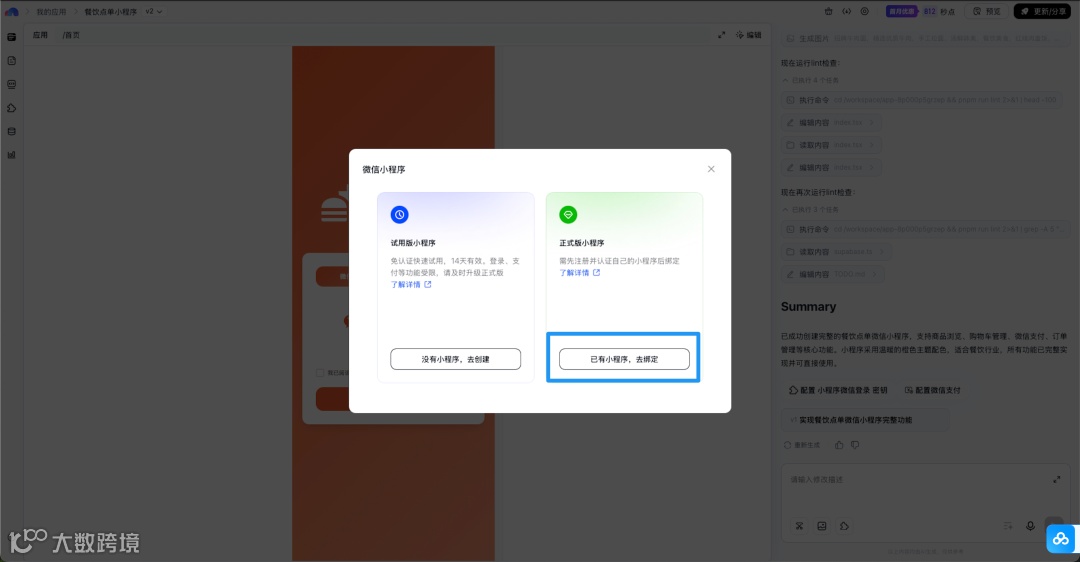Click the list-plus icon beside microphone
This screenshot has width=1080, height=562.
(x=1008, y=526)
